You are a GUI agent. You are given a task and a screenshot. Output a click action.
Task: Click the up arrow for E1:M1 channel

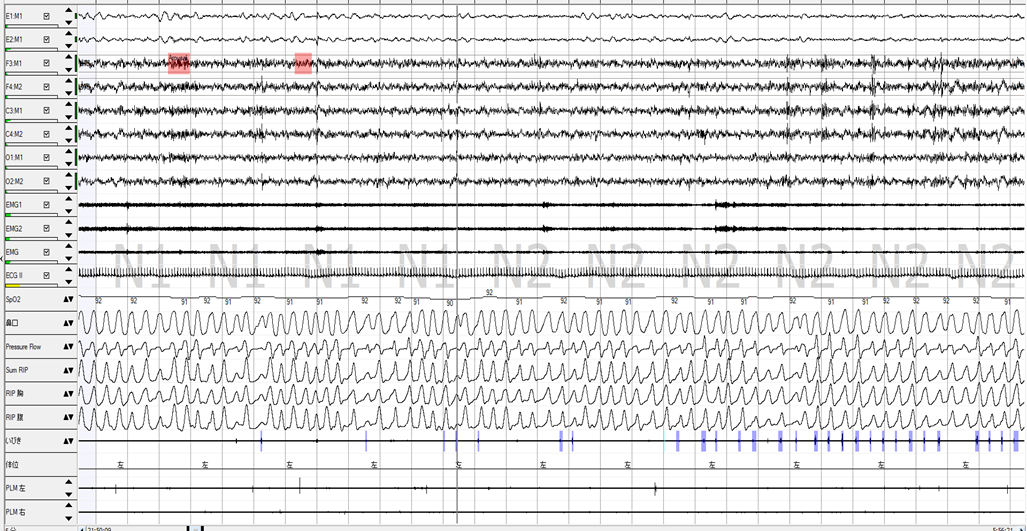(x=67, y=11)
